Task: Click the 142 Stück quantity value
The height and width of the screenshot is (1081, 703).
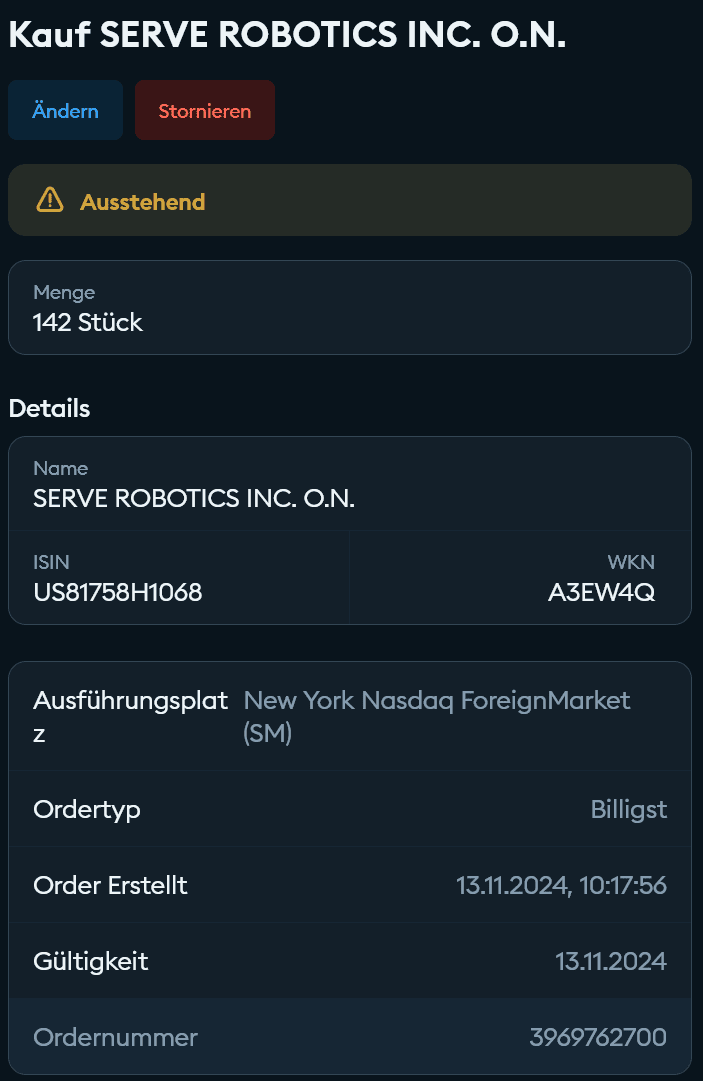Action: pyautogui.click(x=88, y=322)
